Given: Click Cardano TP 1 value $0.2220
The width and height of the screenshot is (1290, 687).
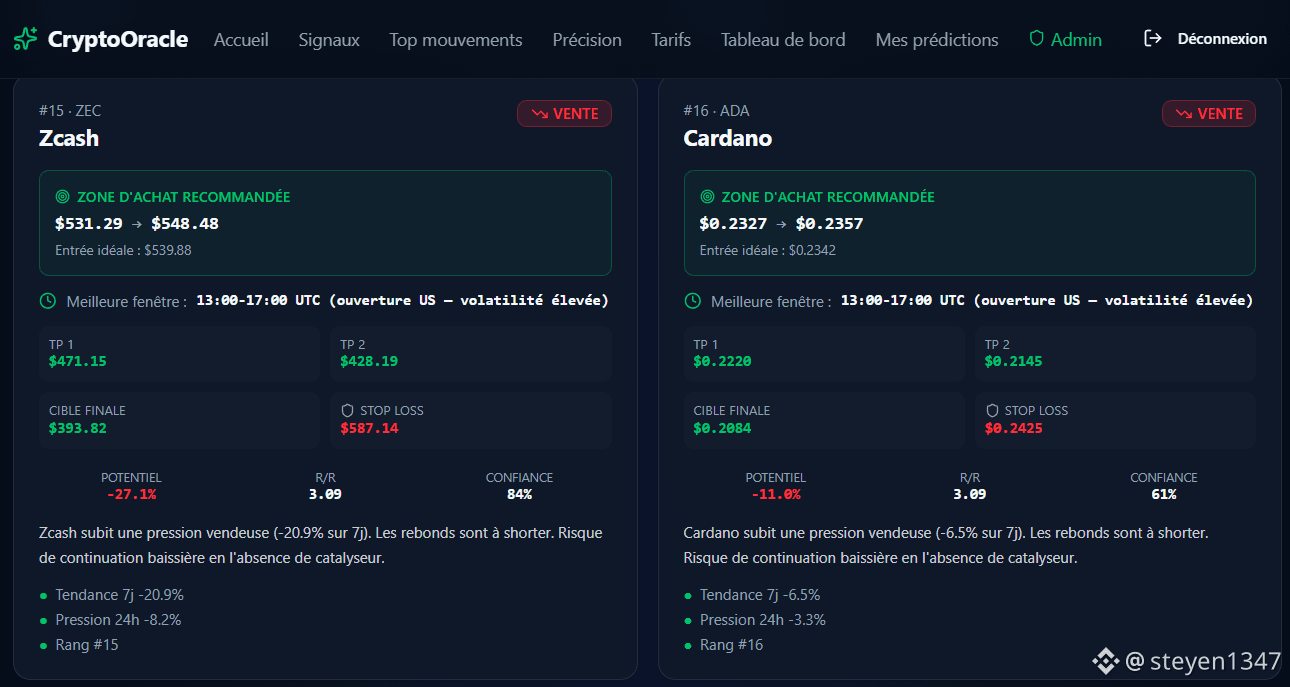Looking at the screenshot, I should click(x=722, y=361).
